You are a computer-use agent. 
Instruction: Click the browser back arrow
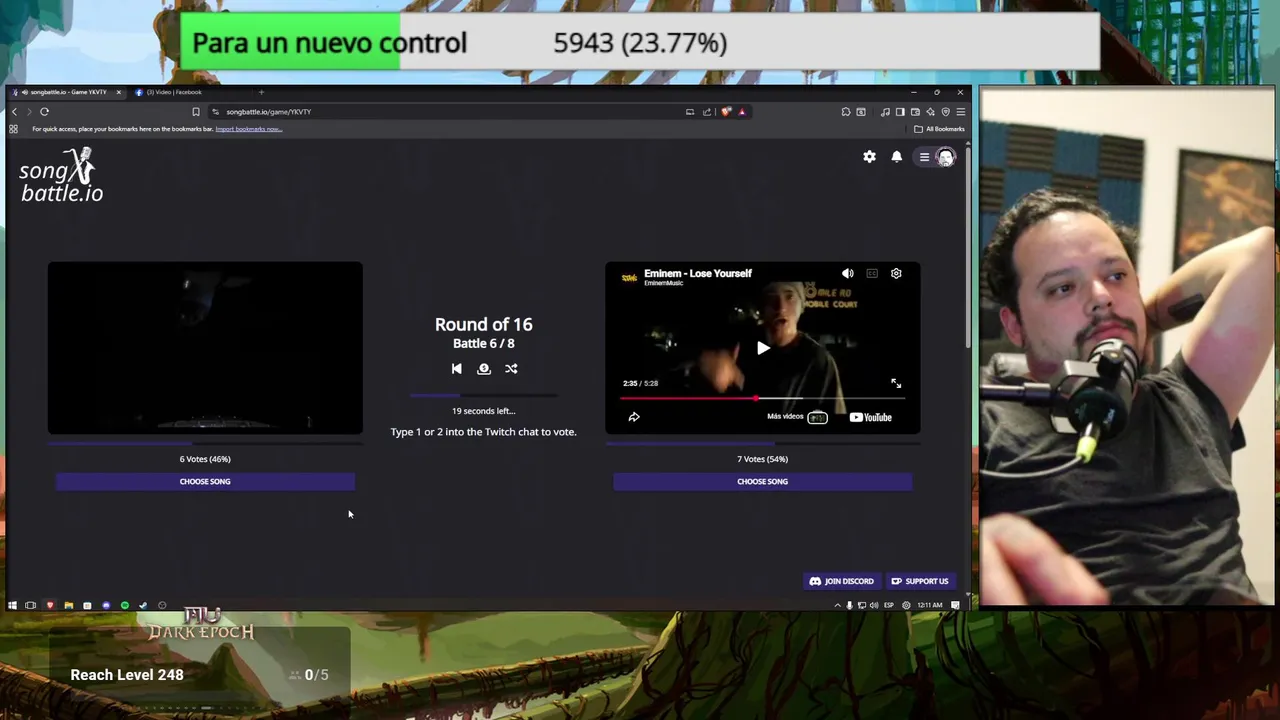click(x=14, y=112)
